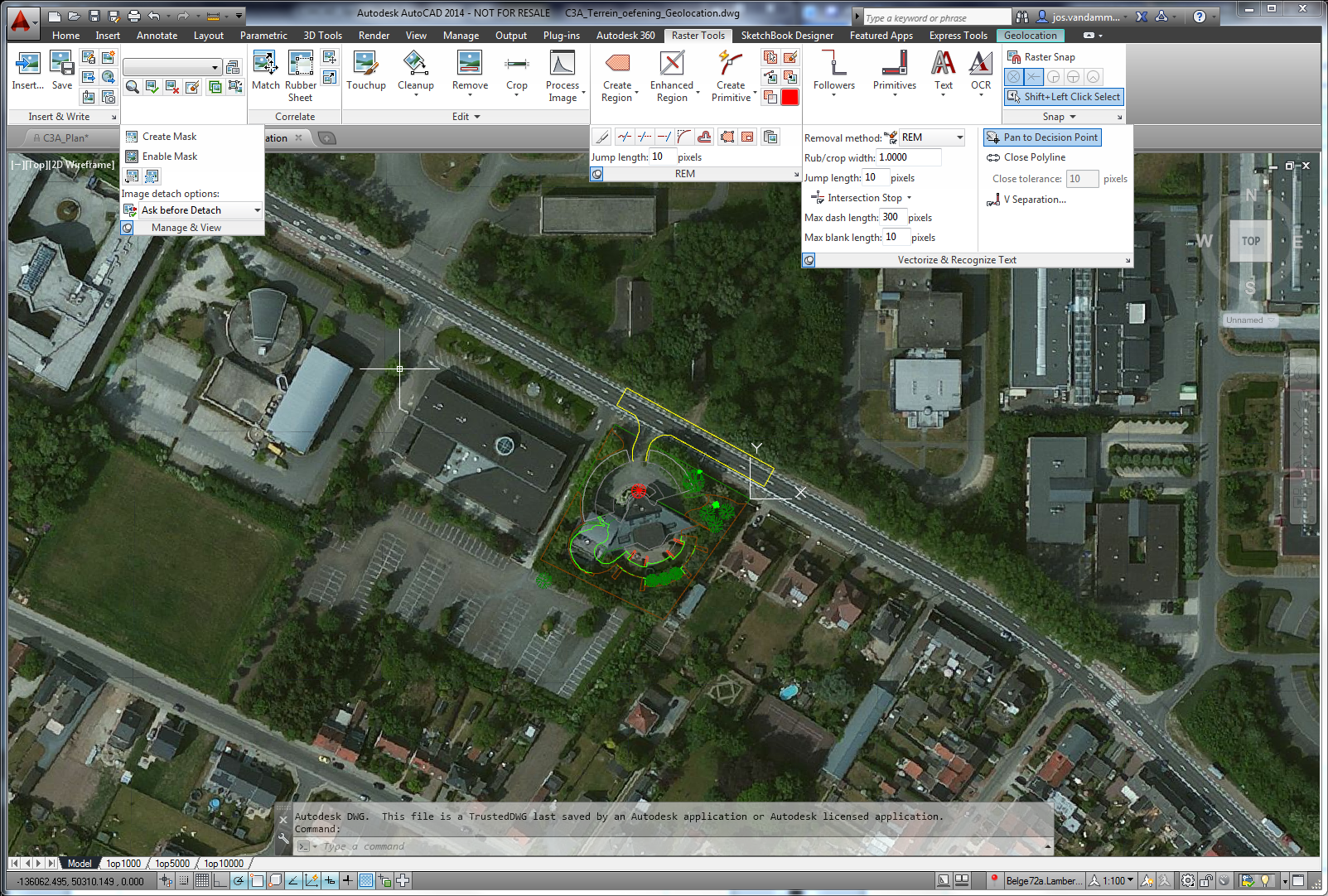This screenshot has height=896, width=1328.
Task: Open the annotation scale 1:100 dropdown
Action: 1112,880
